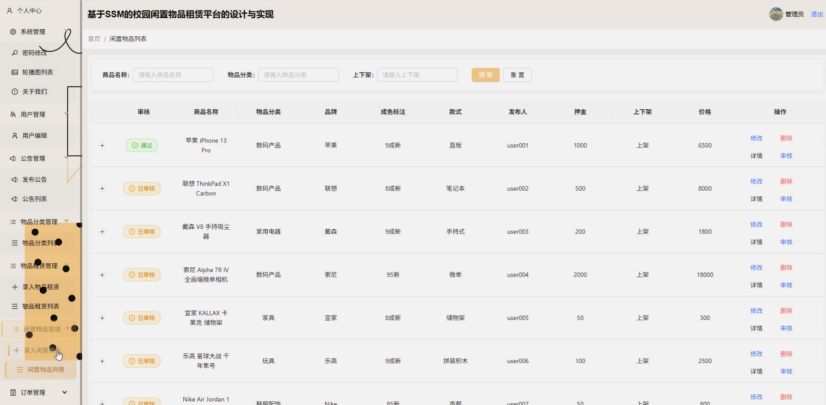
Task: Click the price cell 18000
Action: pos(705,275)
